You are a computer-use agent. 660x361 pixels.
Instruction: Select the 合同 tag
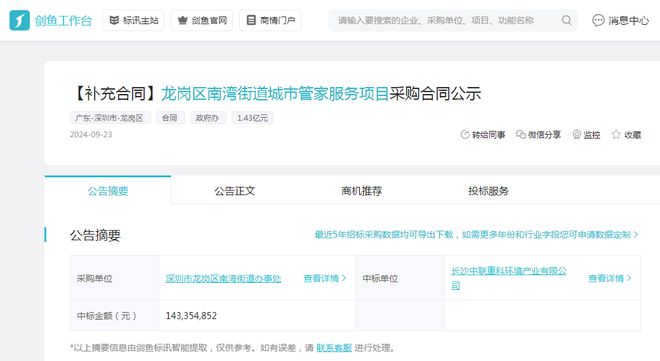[x=170, y=118]
